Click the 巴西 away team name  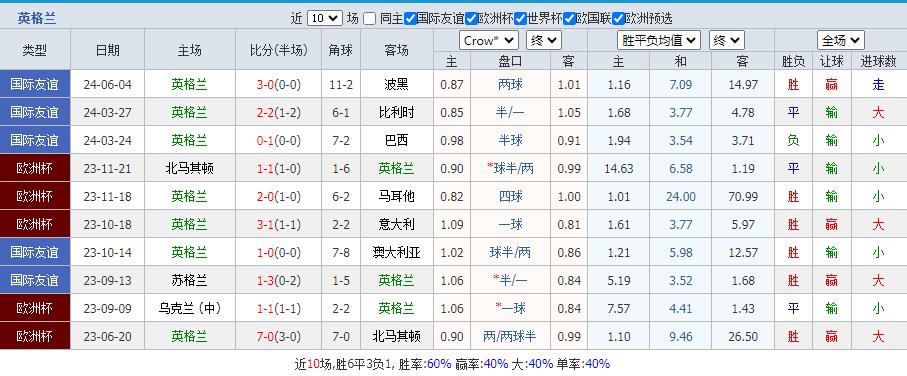396,141
